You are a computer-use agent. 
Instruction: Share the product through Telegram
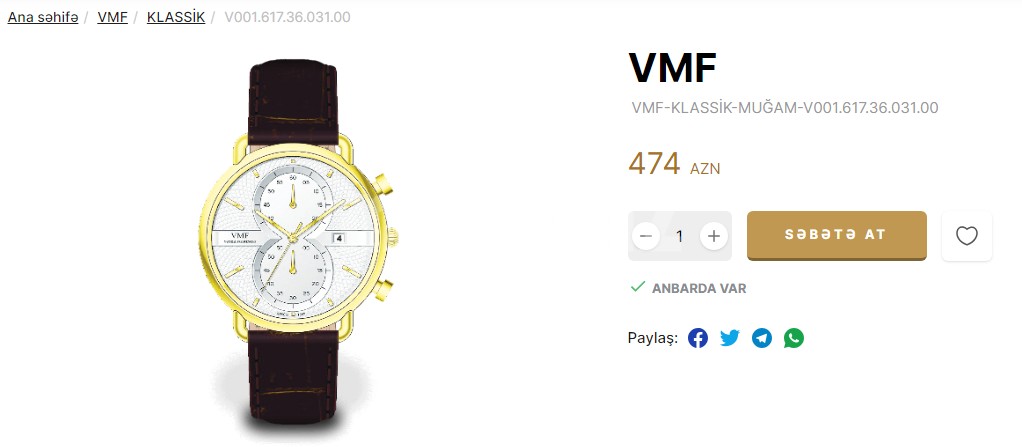[762, 338]
